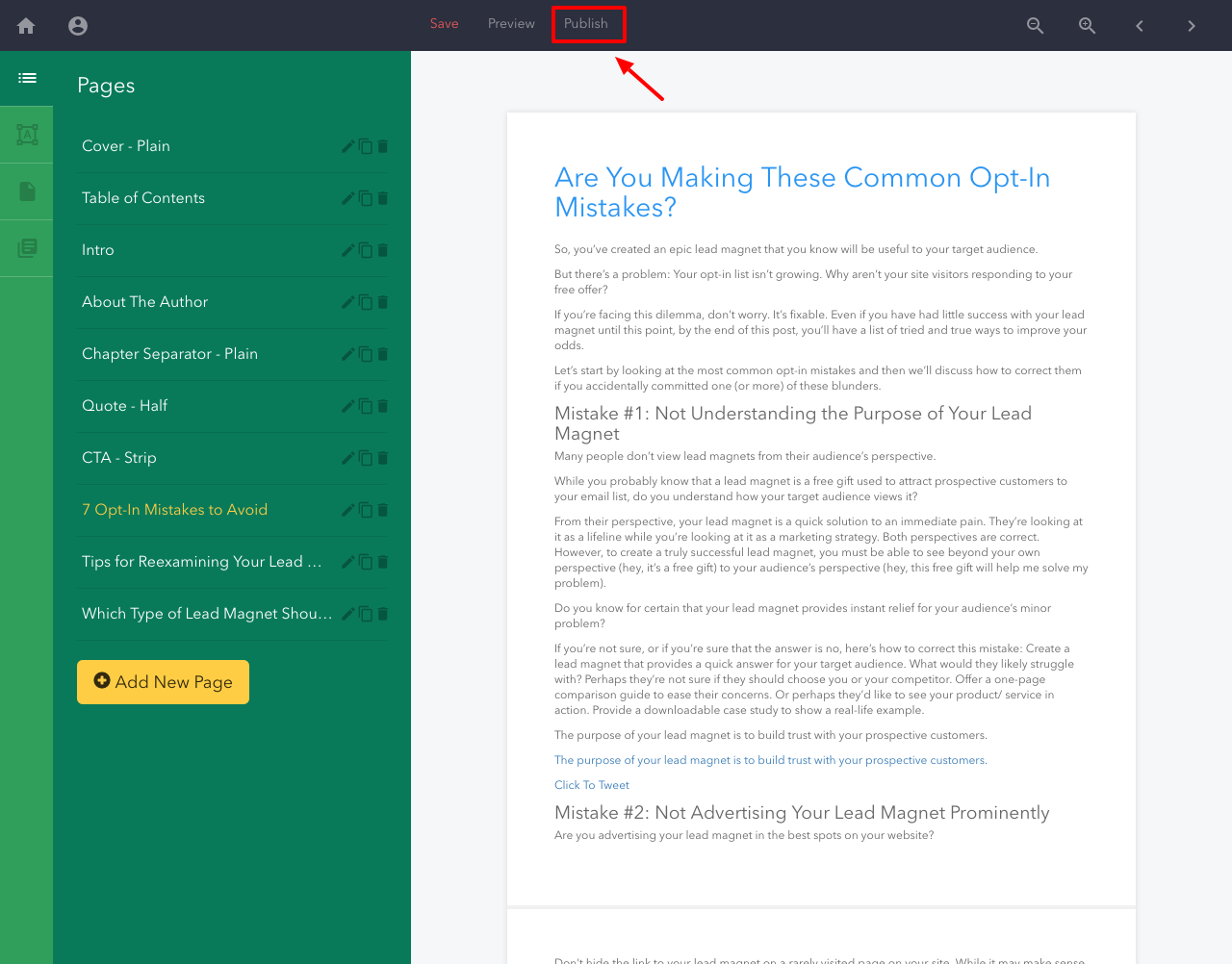The height and width of the screenshot is (964, 1232).
Task: Select the Cover - Plain page
Action: coord(126,146)
